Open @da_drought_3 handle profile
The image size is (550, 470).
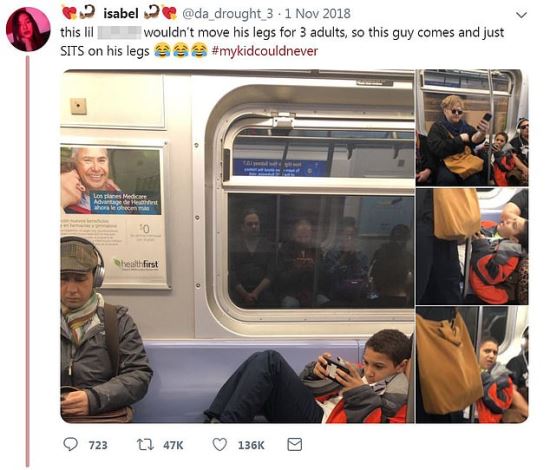pyautogui.click(x=227, y=14)
